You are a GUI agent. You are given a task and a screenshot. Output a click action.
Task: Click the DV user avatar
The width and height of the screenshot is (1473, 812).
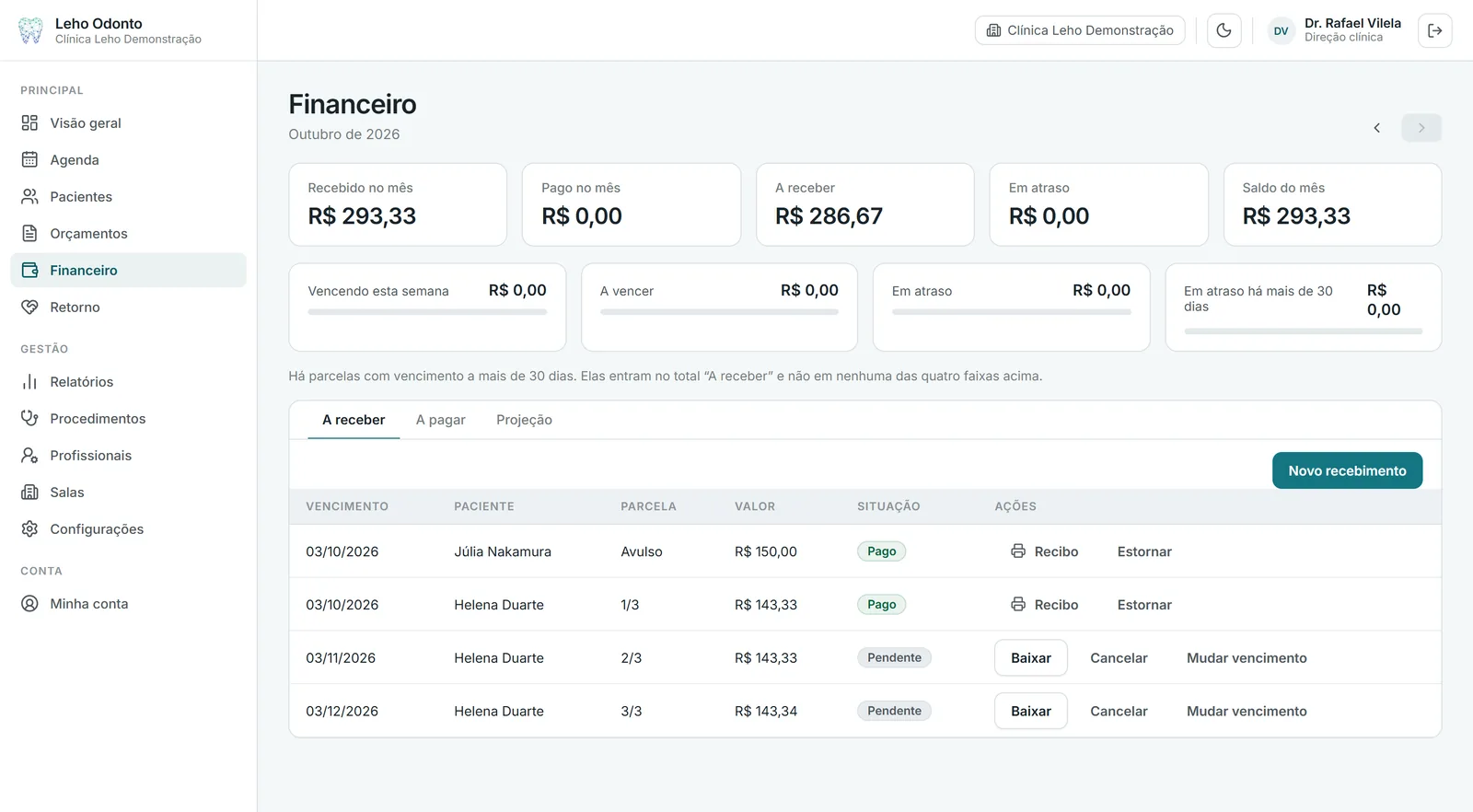click(1281, 30)
